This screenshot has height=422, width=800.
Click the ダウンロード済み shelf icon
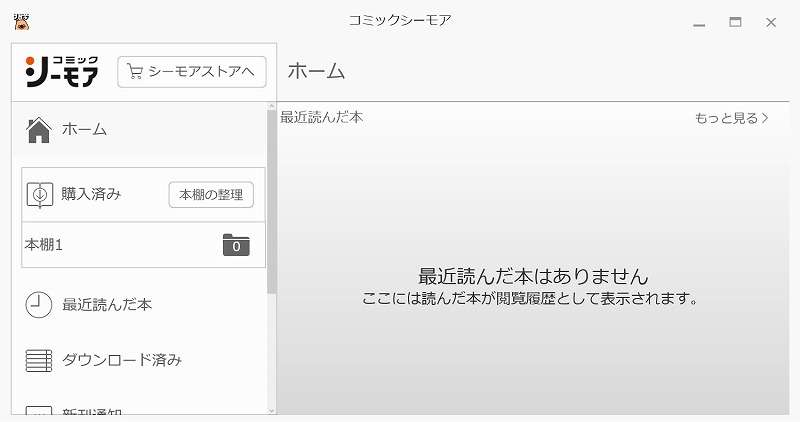coord(39,360)
